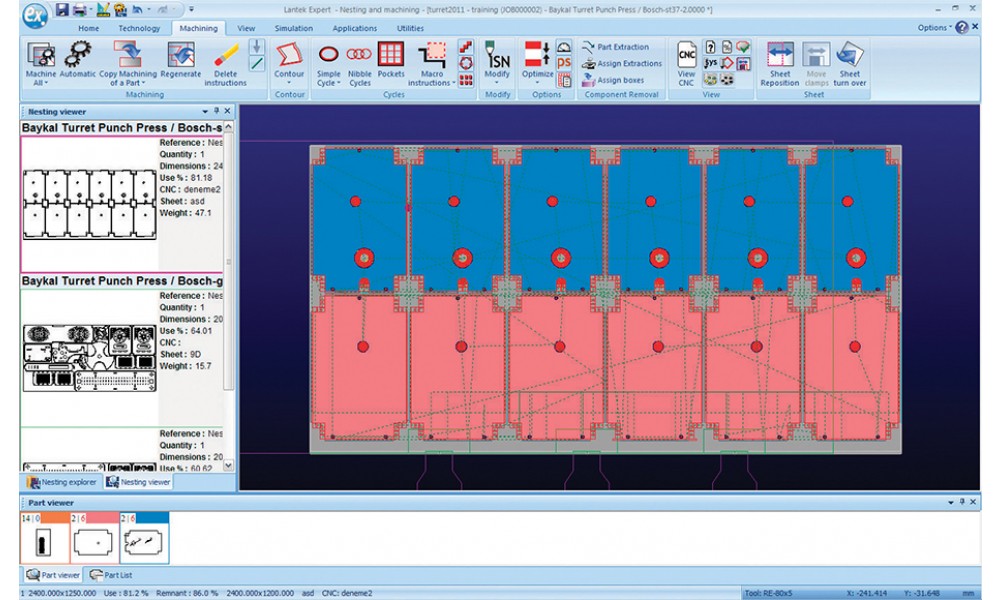The height and width of the screenshot is (600, 1000).
Task: Open the Simulation ribbon tab
Action: pos(293,28)
